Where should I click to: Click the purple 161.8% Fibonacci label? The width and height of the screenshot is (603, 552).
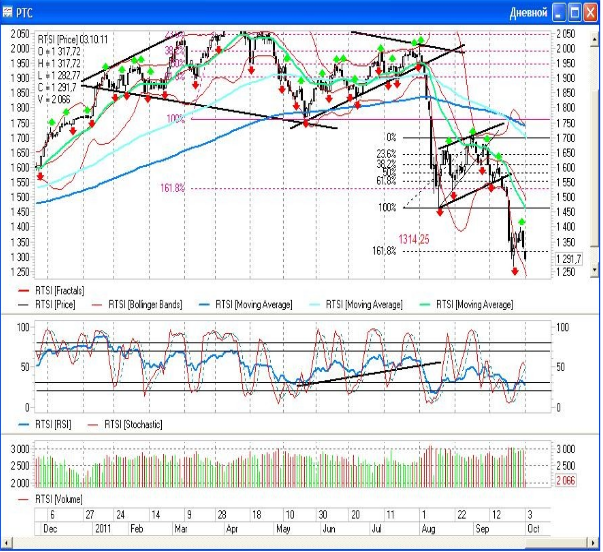173,188
